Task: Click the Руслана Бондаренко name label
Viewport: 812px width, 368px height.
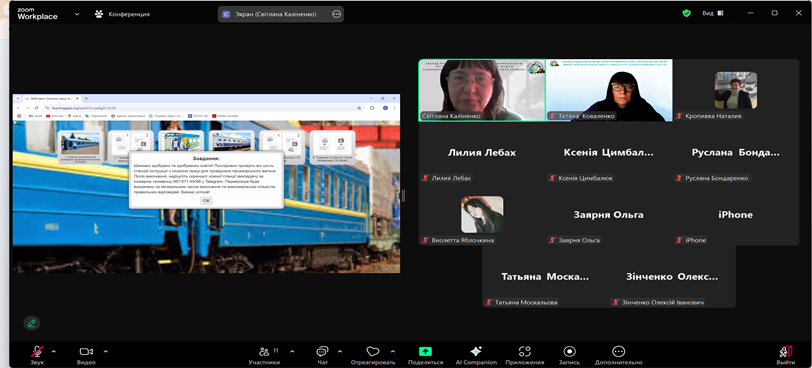Action: (x=717, y=178)
